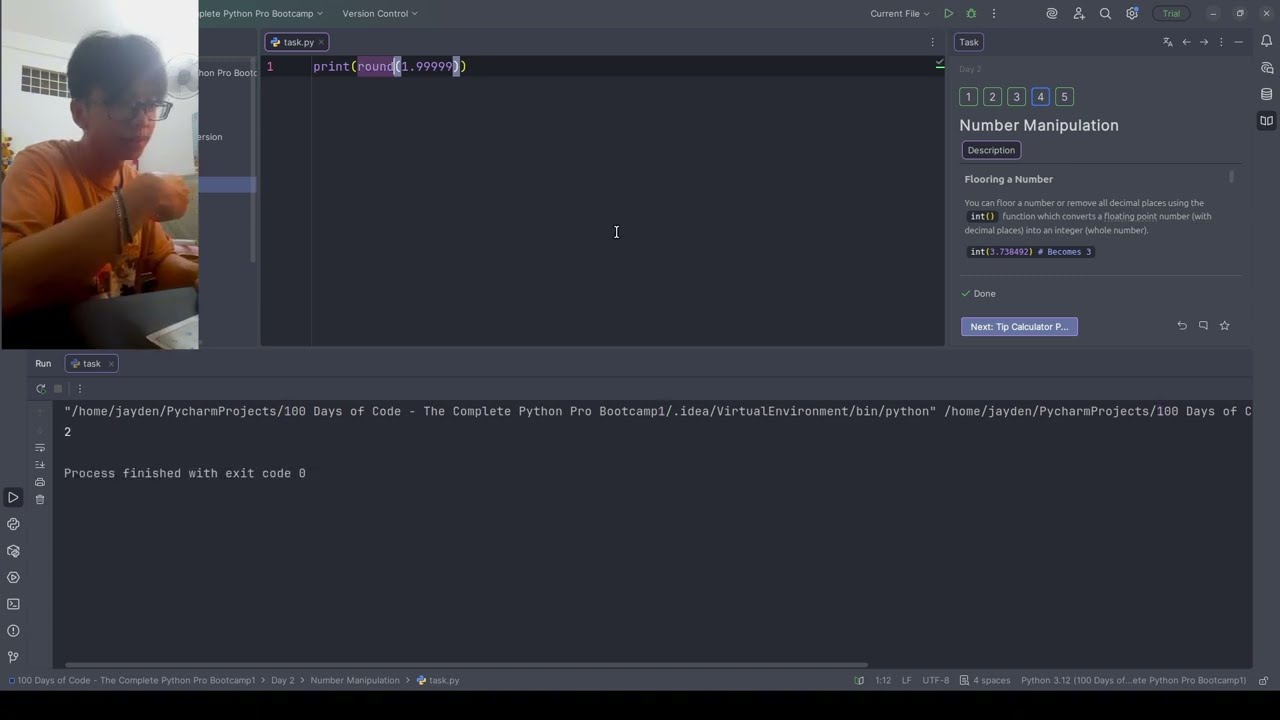Select the Task tool window tab
Image resolution: width=1280 pixels, height=720 pixels.
tap(969, 42)
